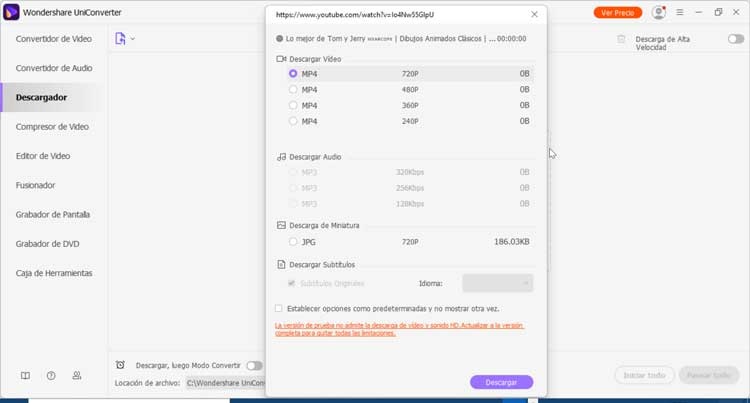Click the YouTube URL in dialog title
The height and width of the screenshot is (403, 750).
(x=355, y=14)
